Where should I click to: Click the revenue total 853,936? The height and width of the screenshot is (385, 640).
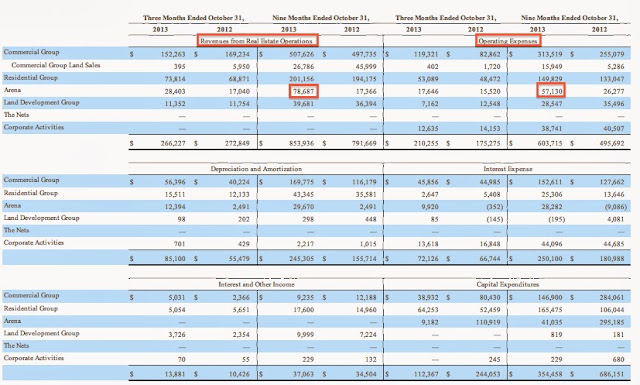click(302, 143)
